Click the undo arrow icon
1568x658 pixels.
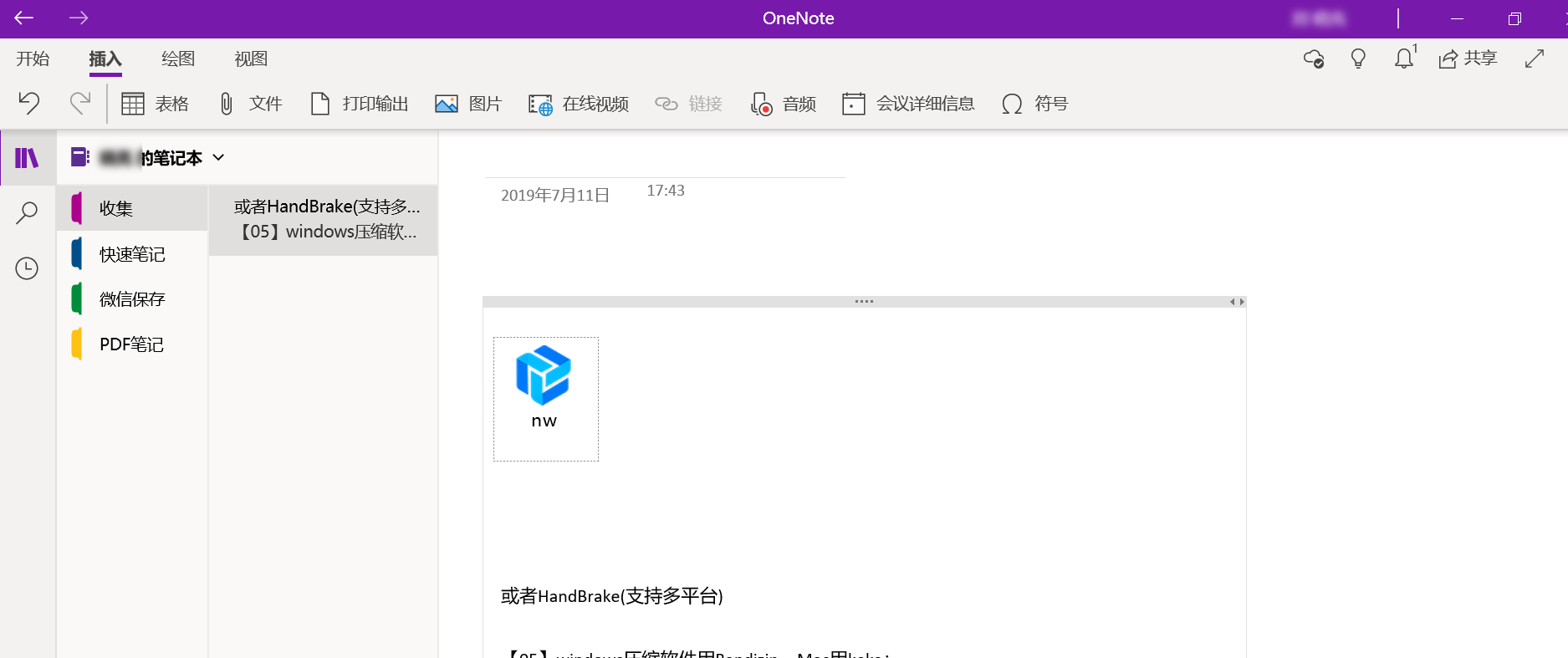[29, 103]
